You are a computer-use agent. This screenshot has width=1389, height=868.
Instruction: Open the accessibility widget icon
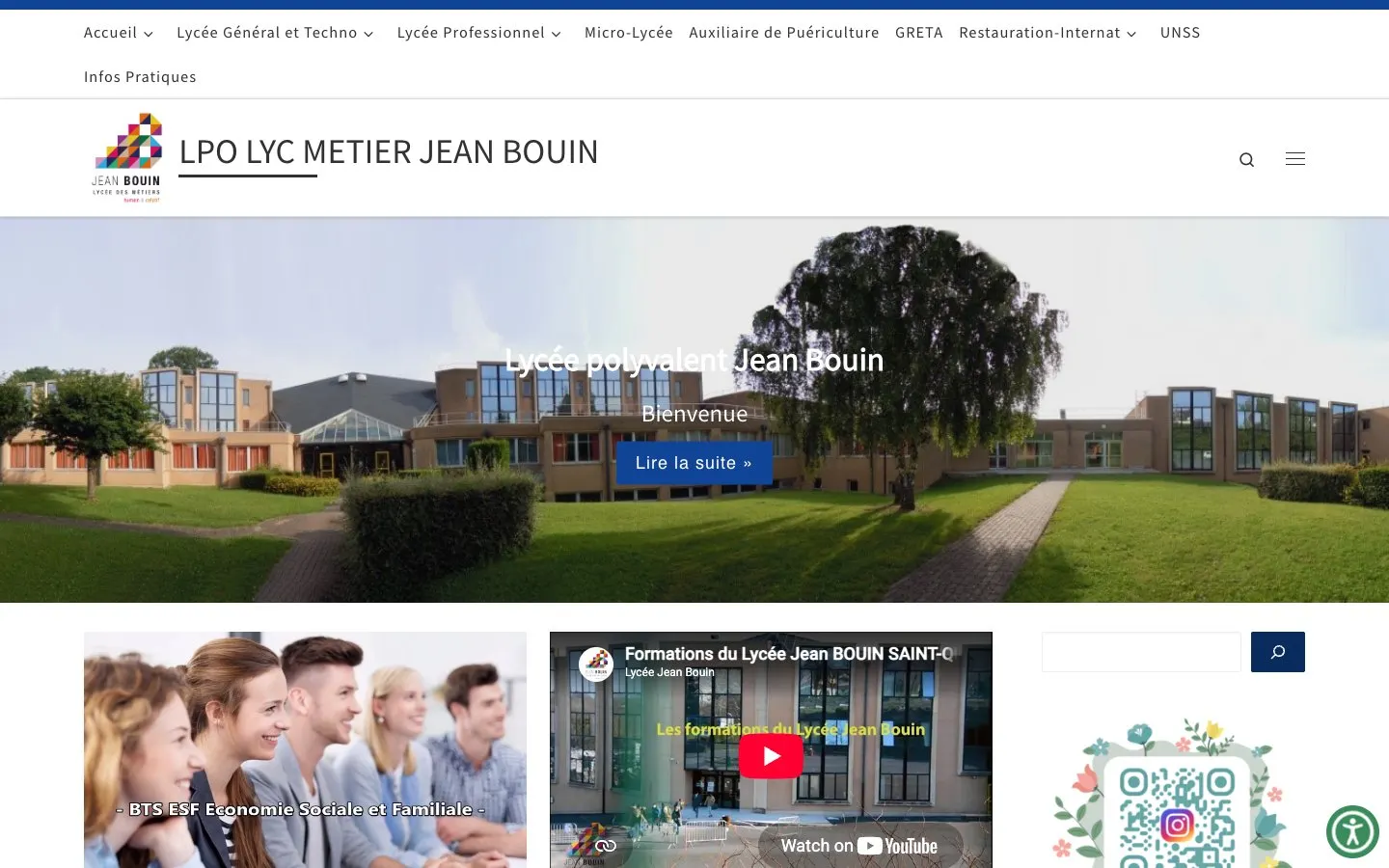(1352, 831)
